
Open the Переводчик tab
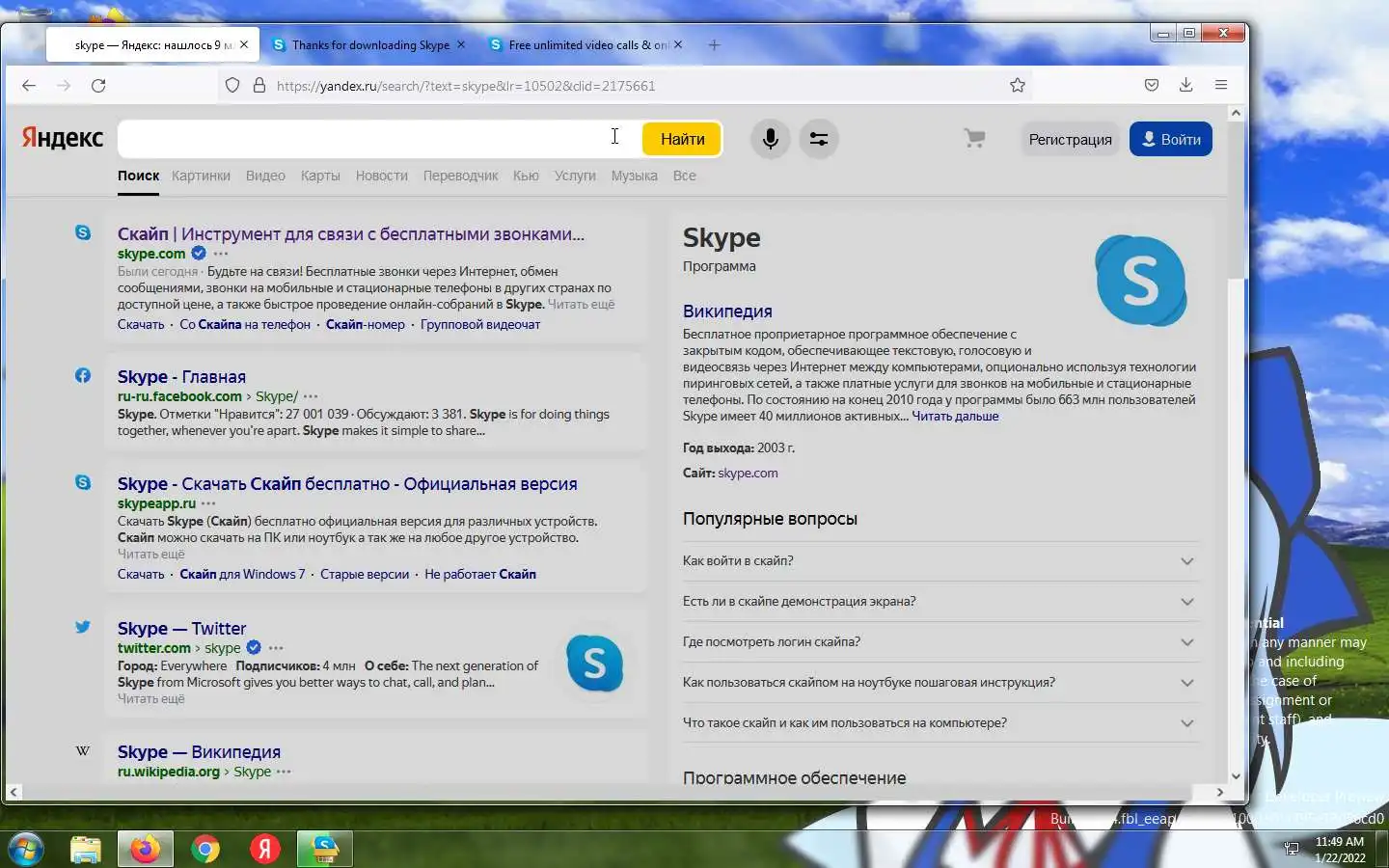tap(460, 176)
